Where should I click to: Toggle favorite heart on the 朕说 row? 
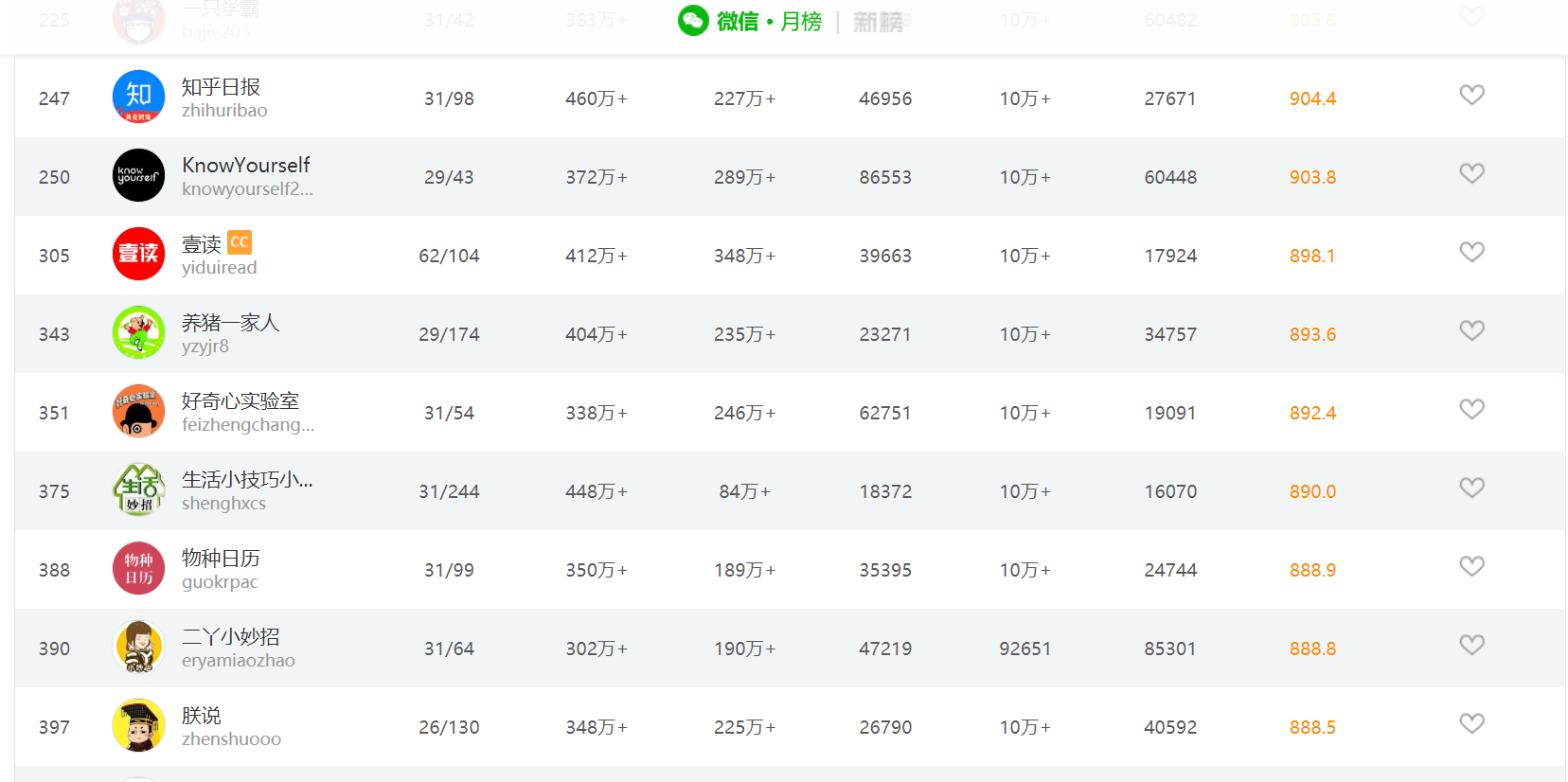coord(1471,723)
